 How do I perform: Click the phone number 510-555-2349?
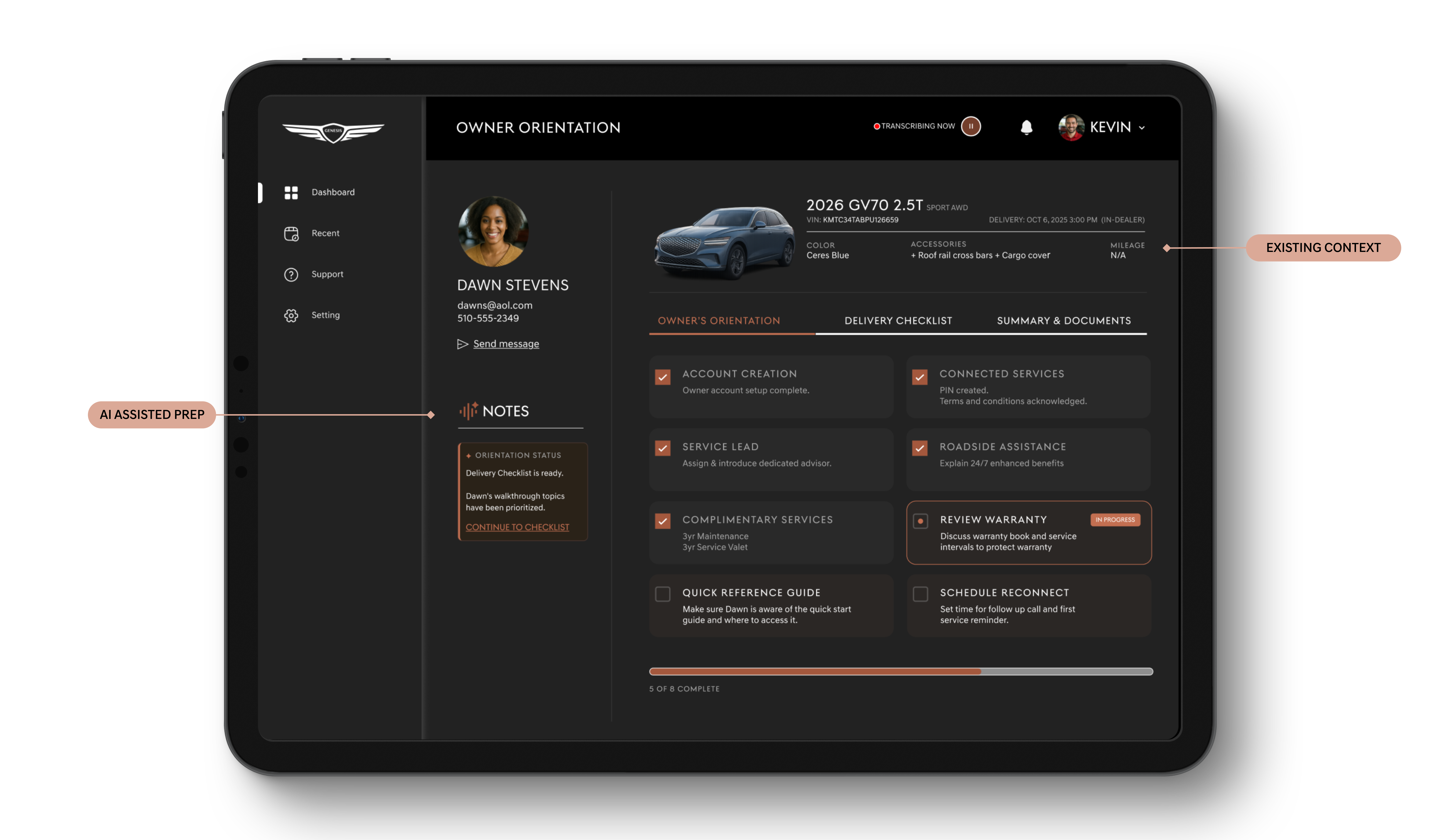(x=488, y=318)
